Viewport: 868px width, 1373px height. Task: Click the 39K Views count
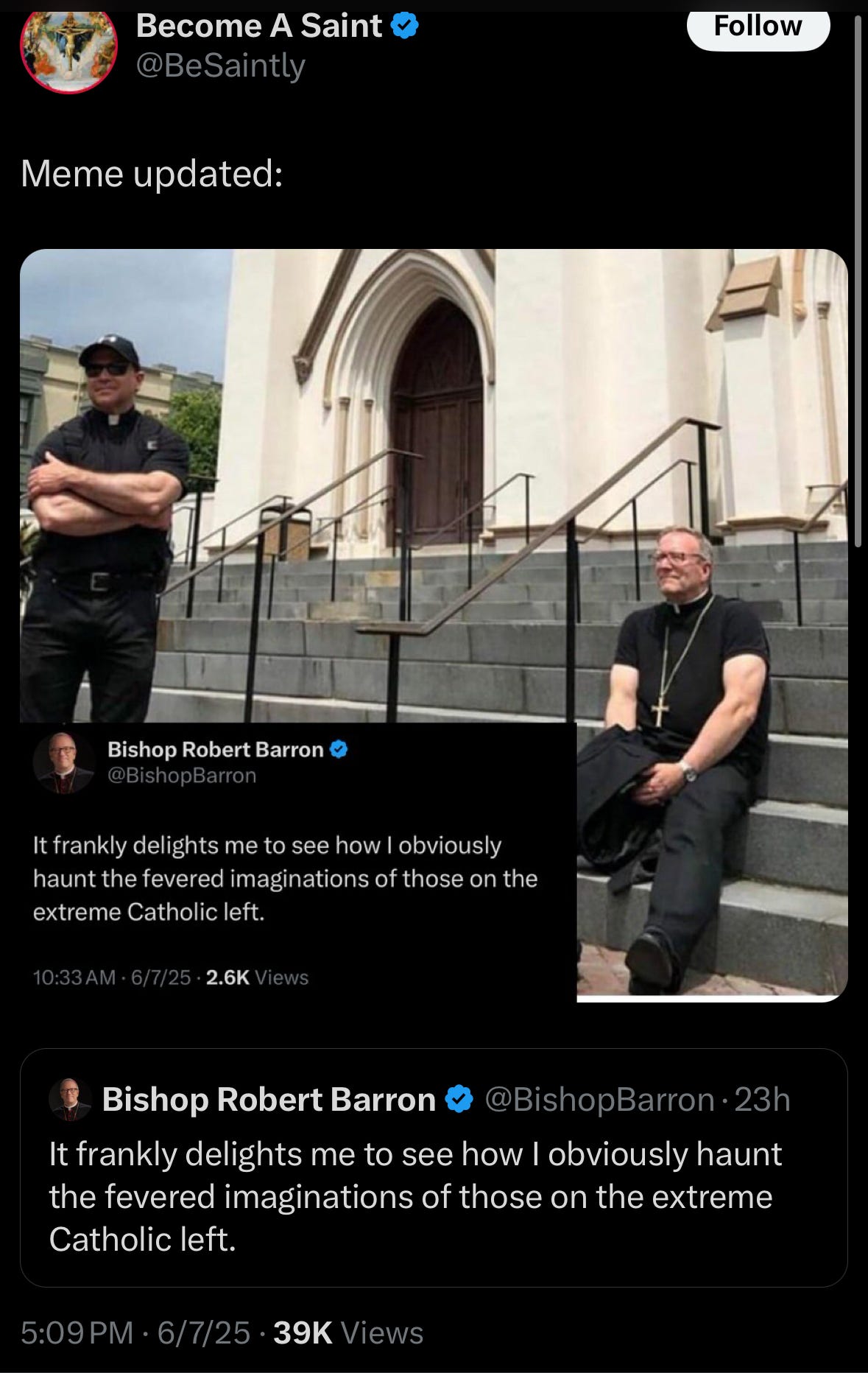tap(348, 1332)
